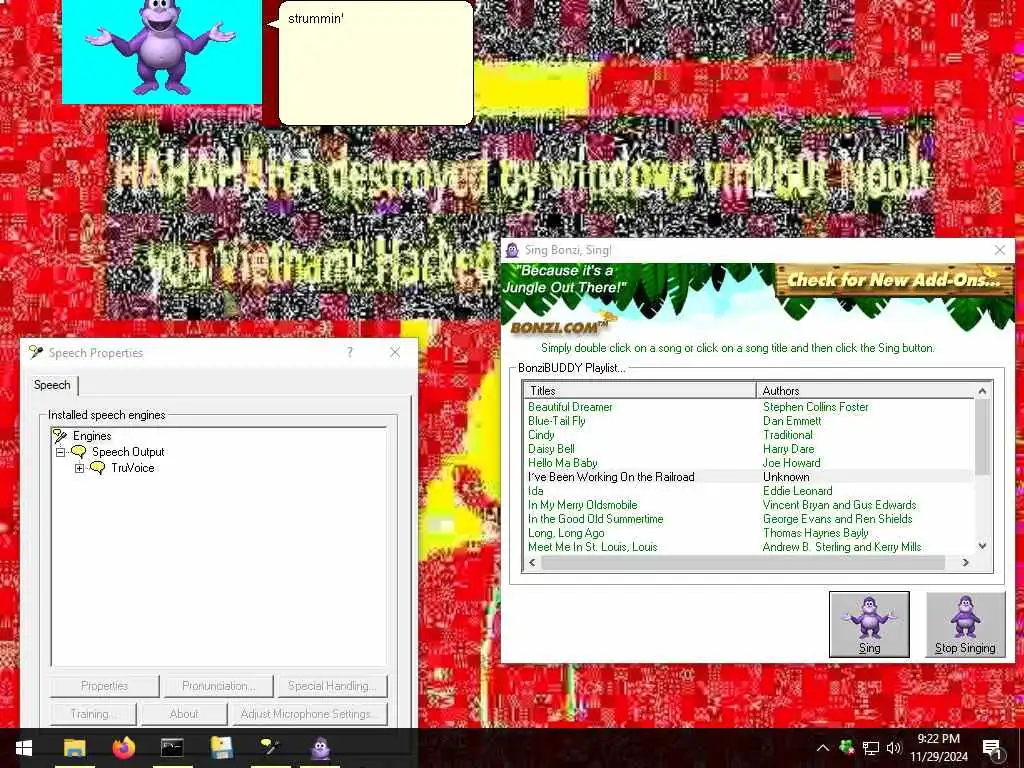Click the Pronunciation... button
This screenshot has width=1024, height=768.
pyautogui.click(x=218, y=686)
